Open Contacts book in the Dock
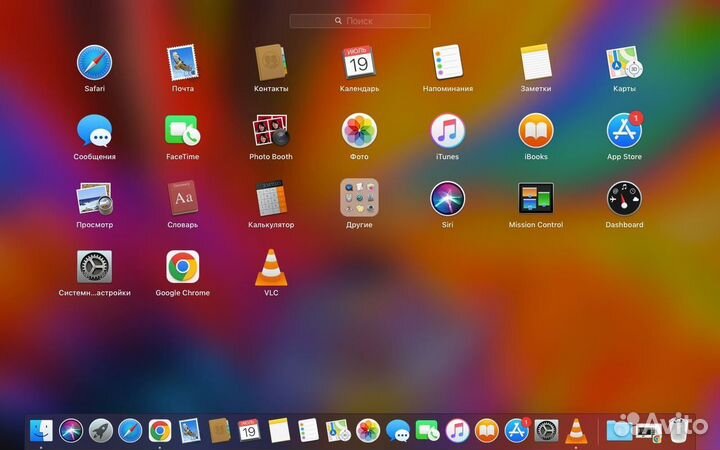The image size is (720, 450). (219, 431)
